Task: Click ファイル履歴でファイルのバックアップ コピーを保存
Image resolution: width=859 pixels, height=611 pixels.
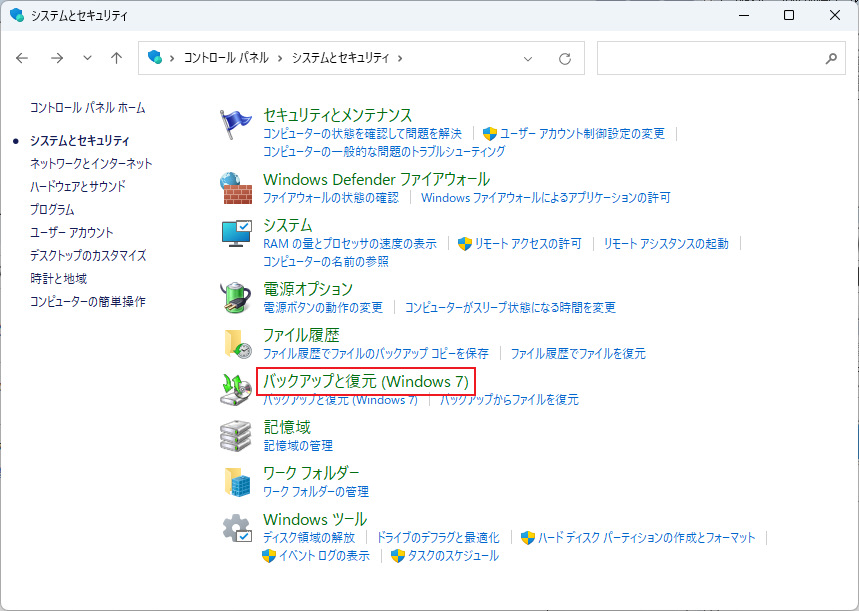Action: [x=376, y=353]
